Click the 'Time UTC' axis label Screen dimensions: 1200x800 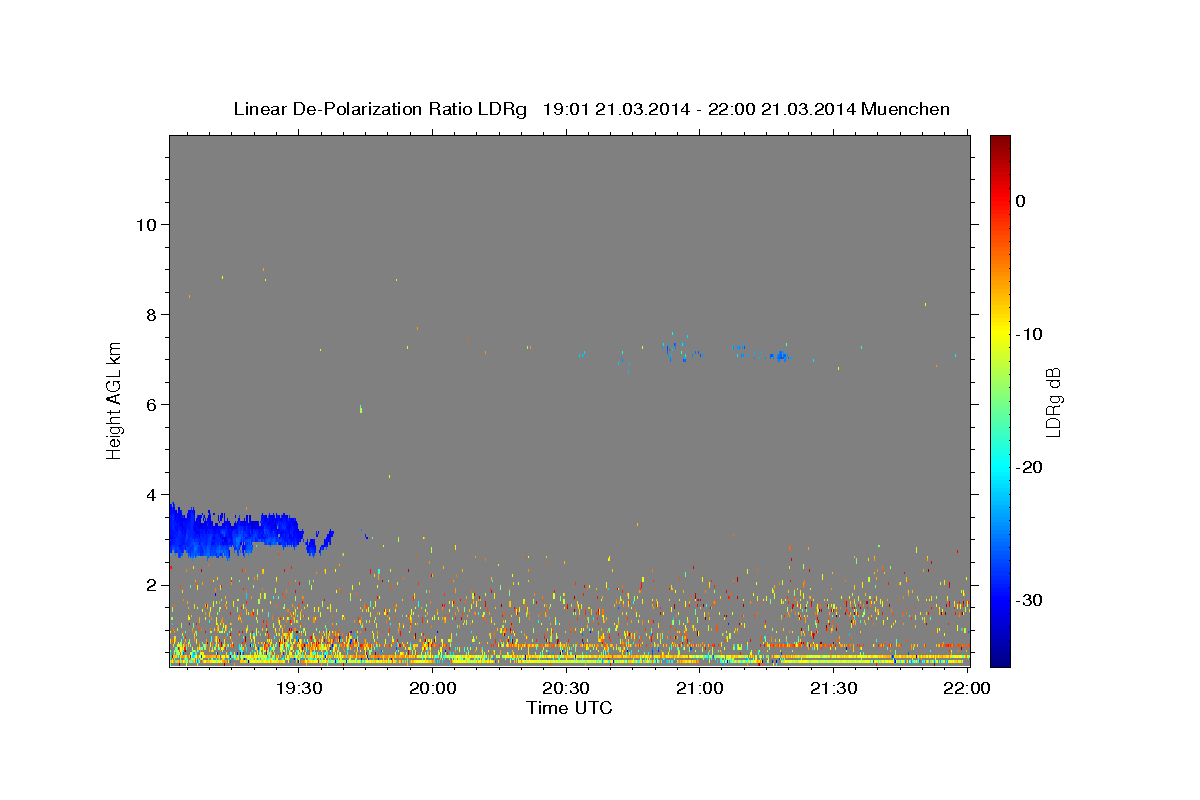(569, 708)
